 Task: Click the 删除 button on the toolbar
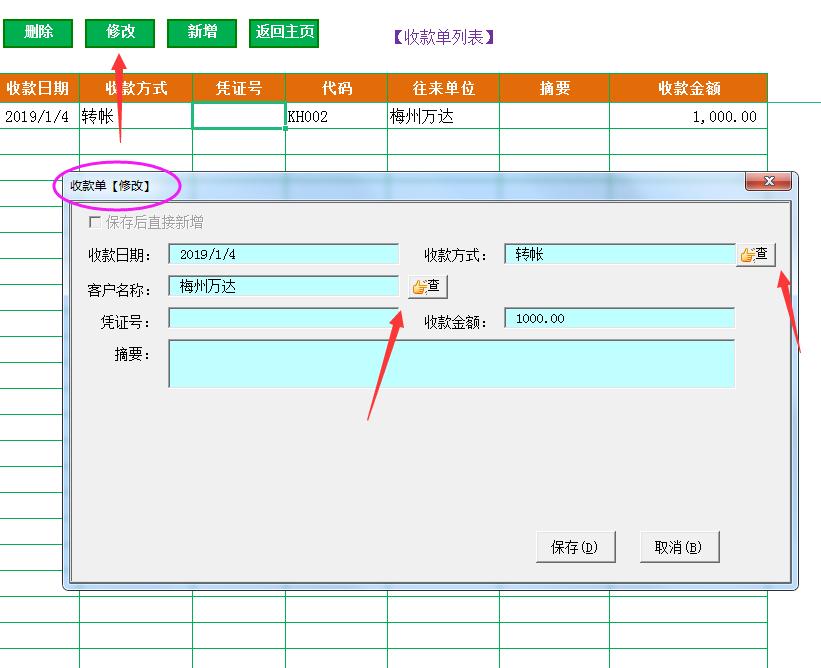click(x=37, y=31)
